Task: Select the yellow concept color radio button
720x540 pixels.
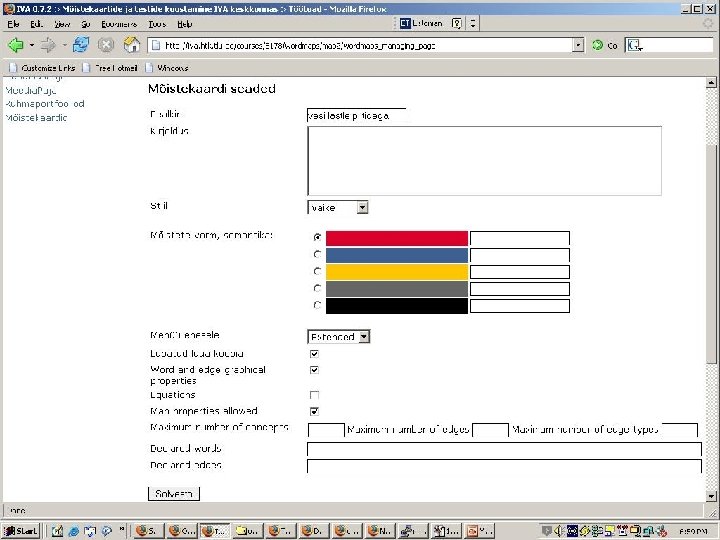Action: (317, 271)
